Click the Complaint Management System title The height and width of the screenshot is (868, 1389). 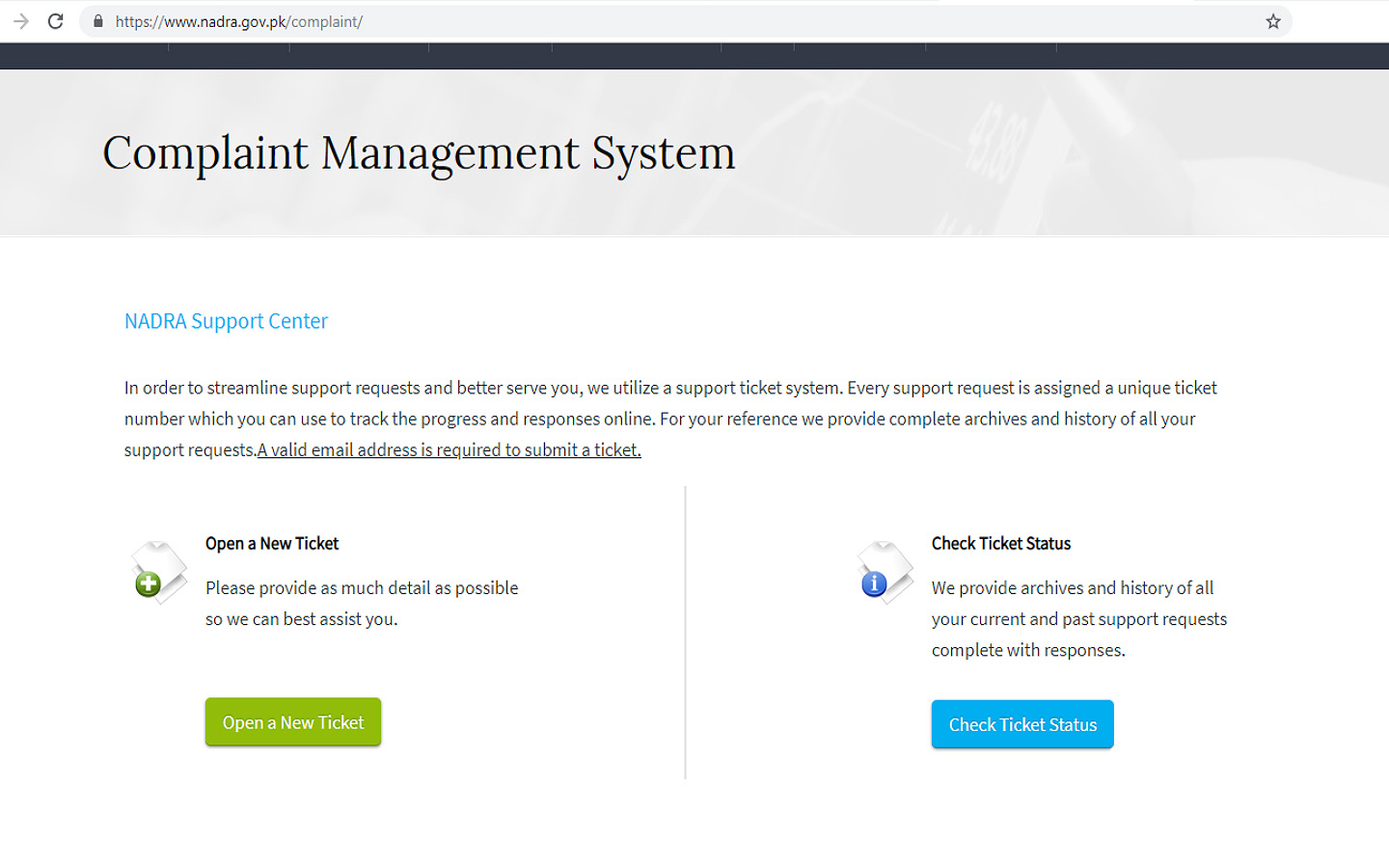pyautogui.click(x=419, y=153)
